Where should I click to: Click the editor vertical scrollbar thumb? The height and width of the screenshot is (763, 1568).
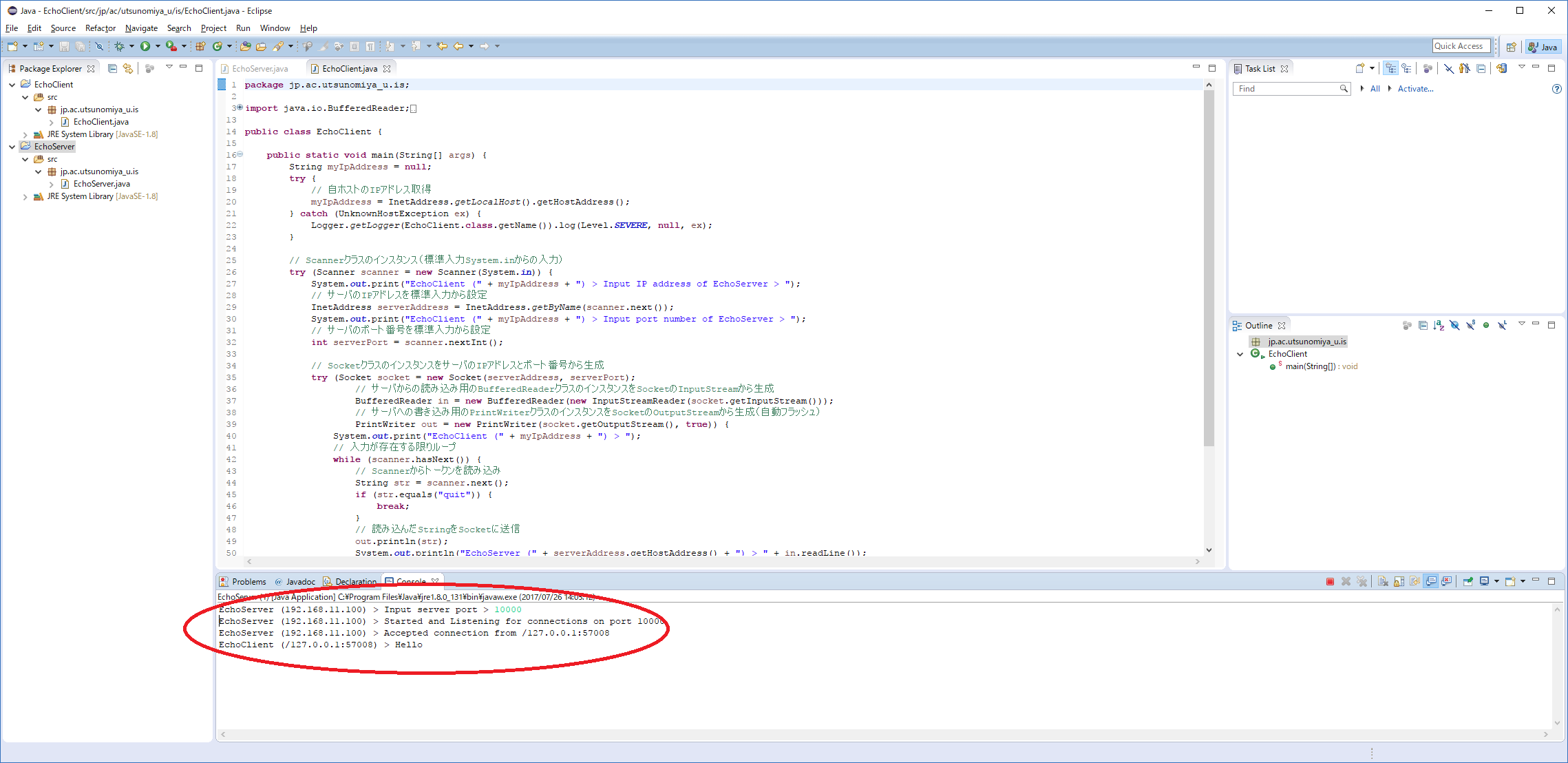point(1209,269)
